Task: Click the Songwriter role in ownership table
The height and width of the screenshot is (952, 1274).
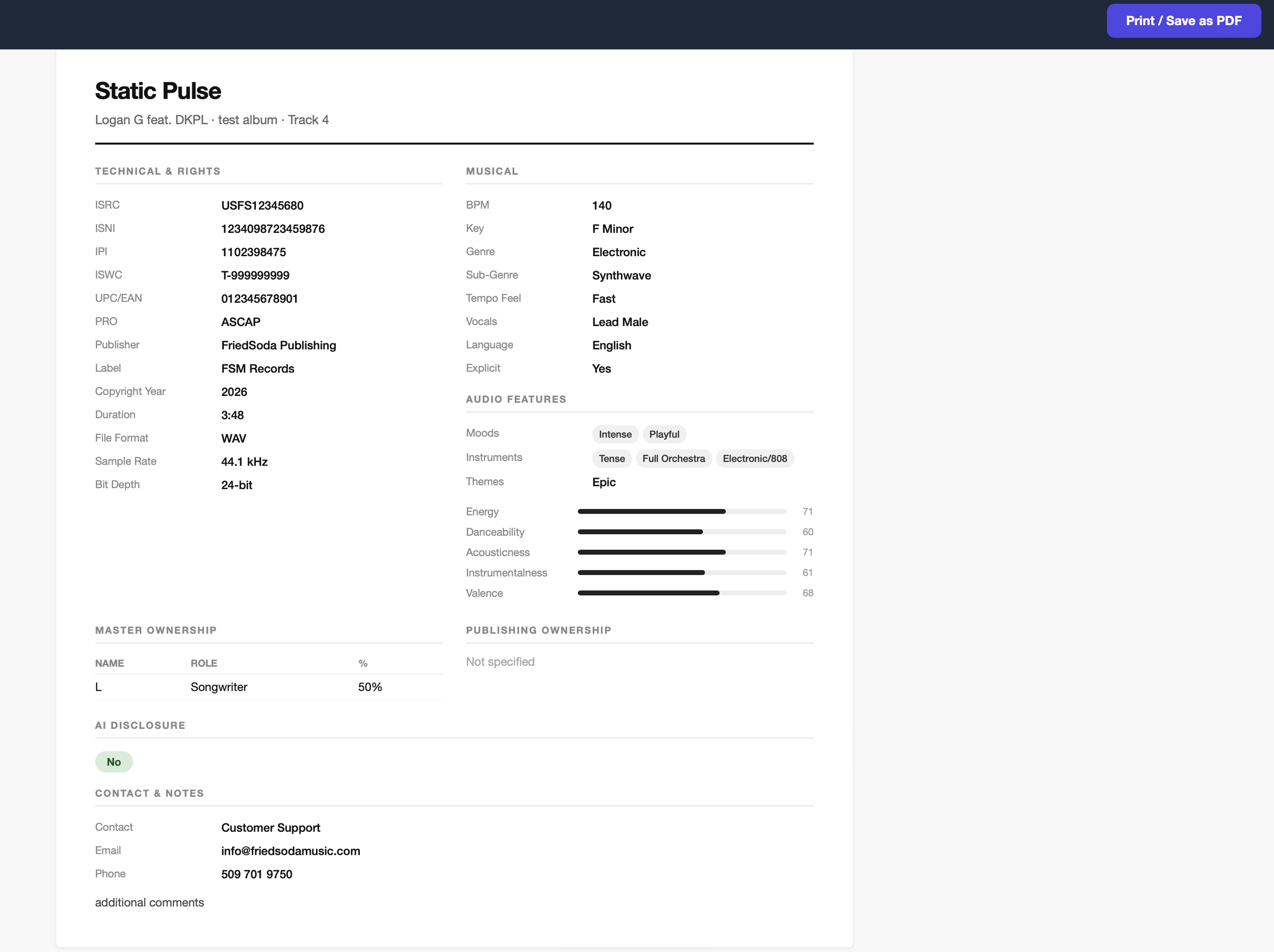Action: pos(219,687)
